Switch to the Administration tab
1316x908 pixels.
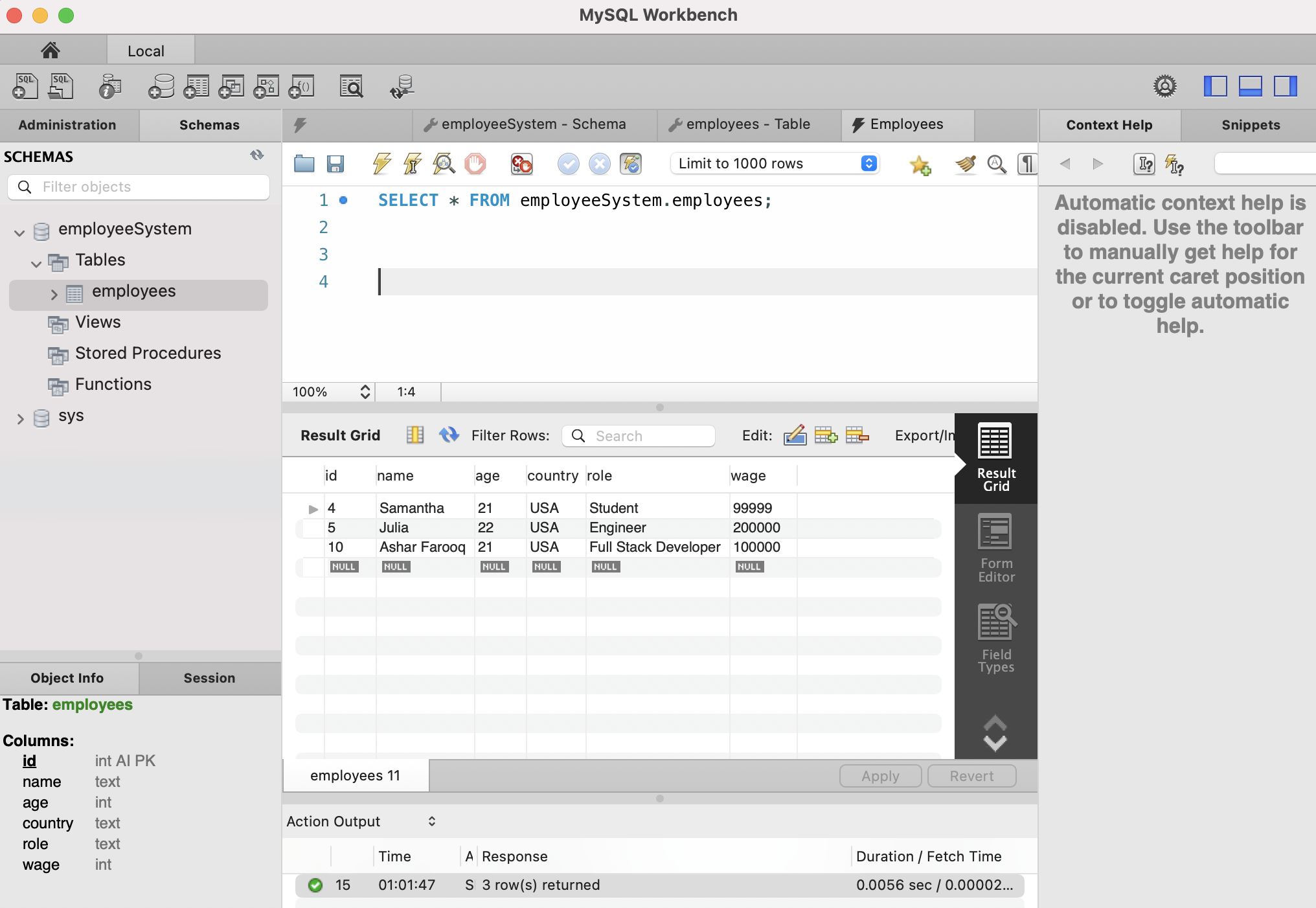click(67, 125)
